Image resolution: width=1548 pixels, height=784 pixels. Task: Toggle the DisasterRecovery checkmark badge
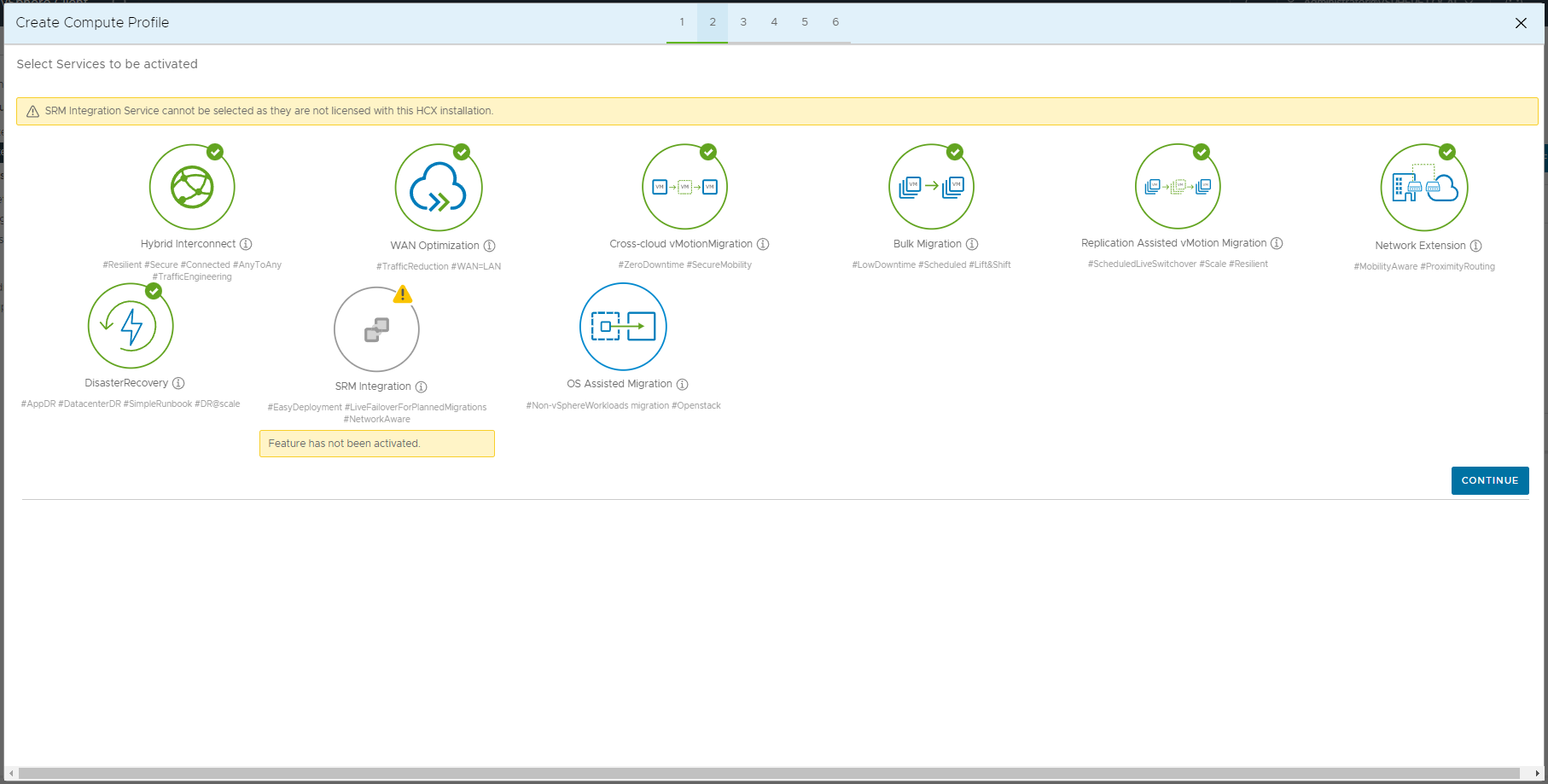point(154,291)
